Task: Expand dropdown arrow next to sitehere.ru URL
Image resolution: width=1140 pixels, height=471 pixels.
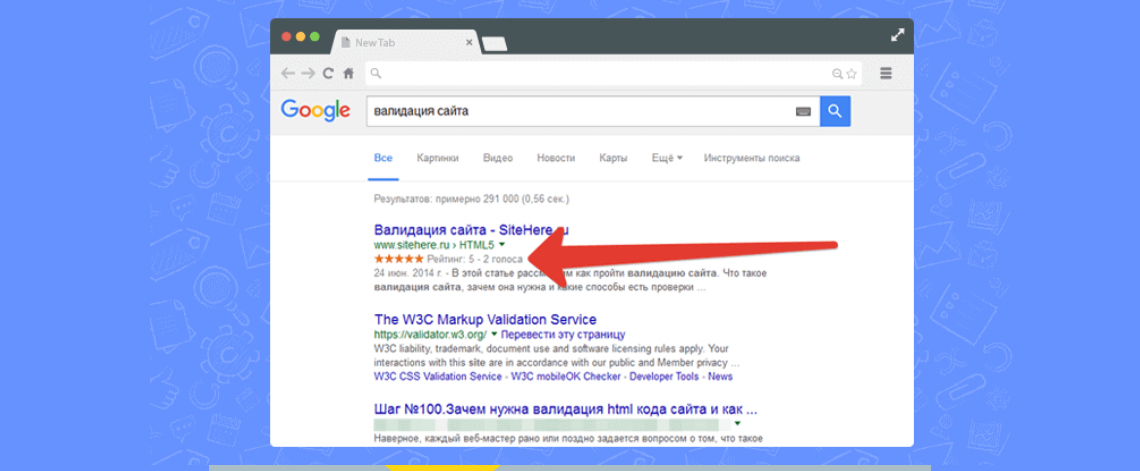Action: click(502, 245)
